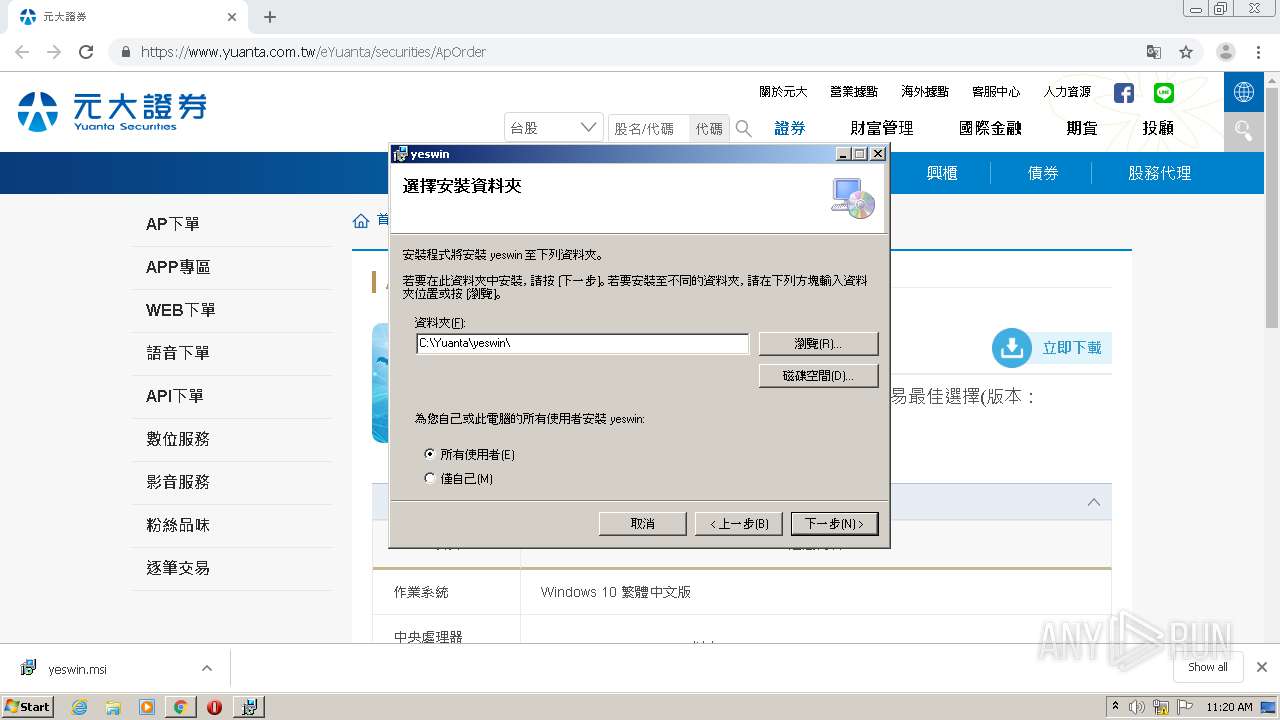Close the downloads bar
The width and height of the screenshot is (1280, 720).
coord(1262,667)
